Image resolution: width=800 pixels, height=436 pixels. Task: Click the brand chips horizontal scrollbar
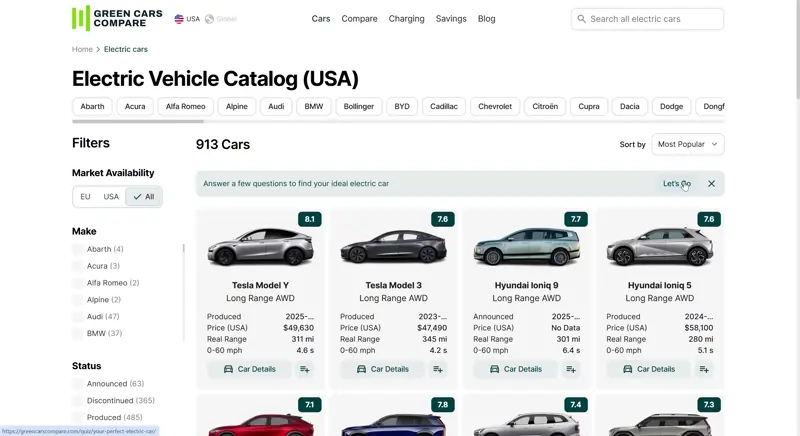138,121
